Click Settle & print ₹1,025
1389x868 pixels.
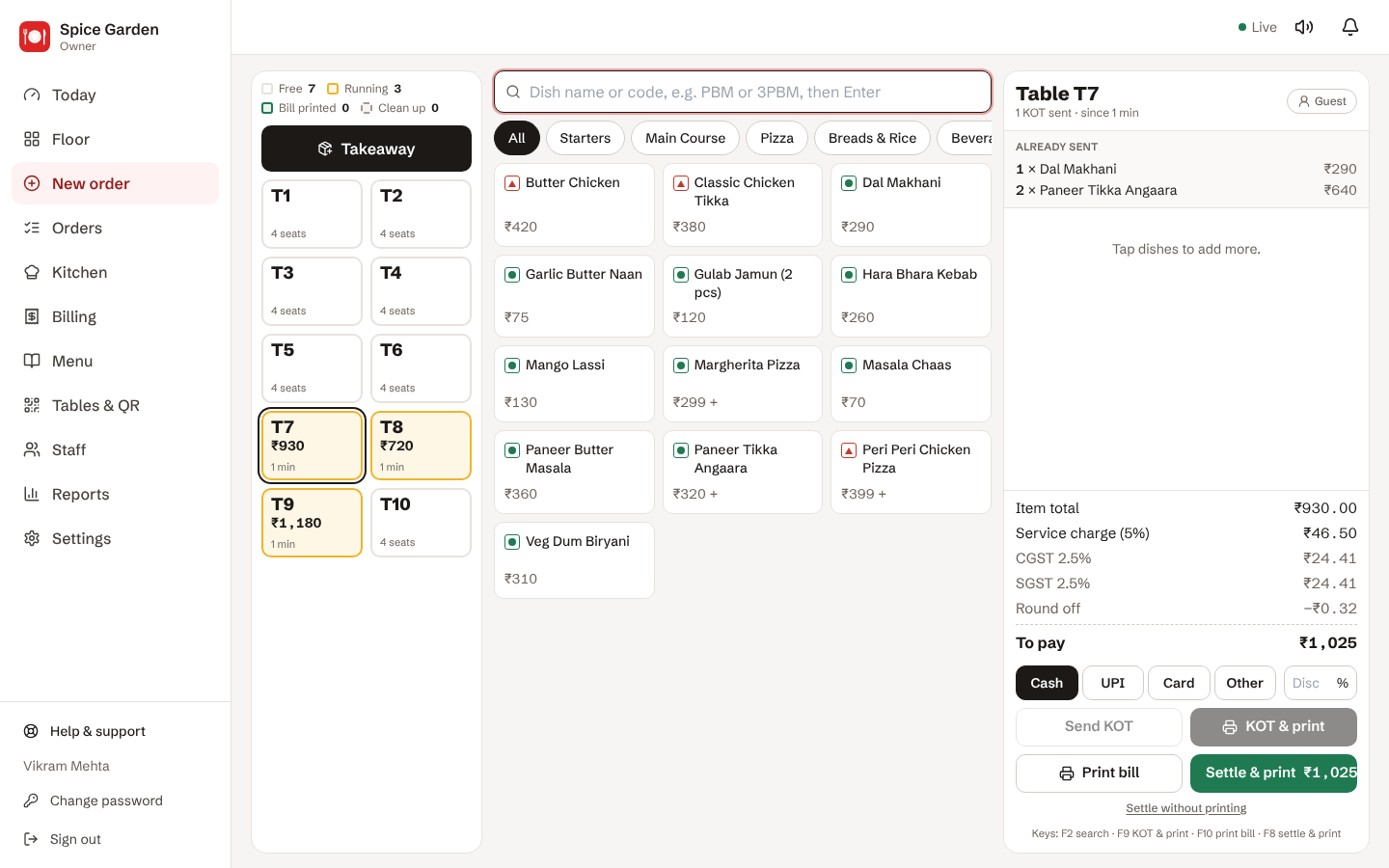[x=1273, y=773]
